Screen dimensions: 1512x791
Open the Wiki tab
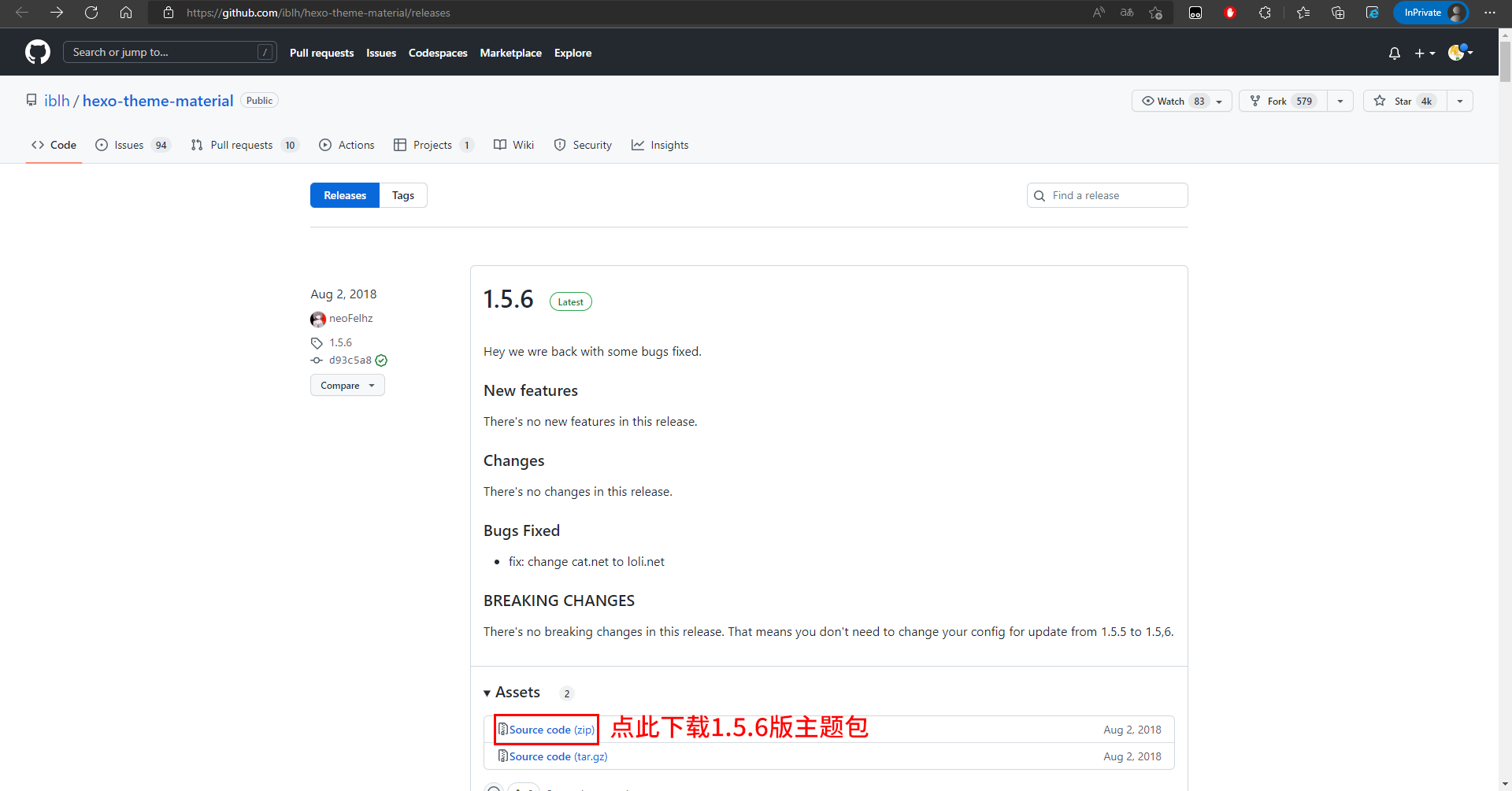click(513, 145)
